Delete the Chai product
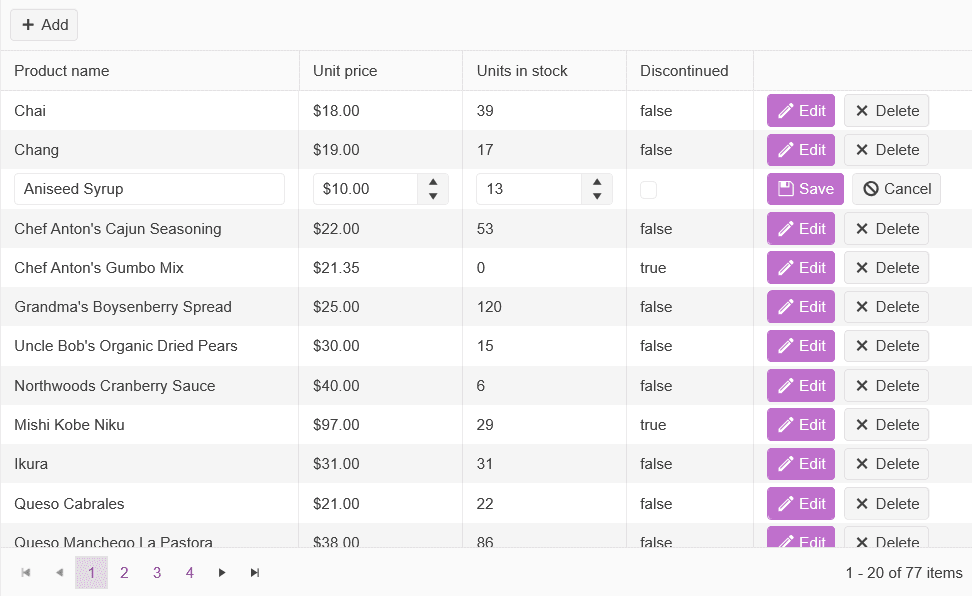972x596 pixels. pos(886,110)
